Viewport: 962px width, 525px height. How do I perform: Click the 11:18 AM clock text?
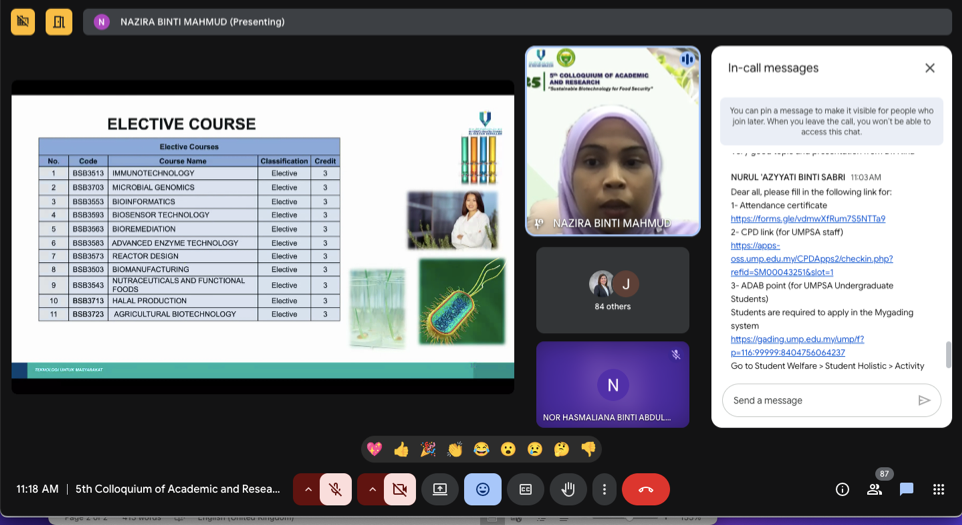pyautogui.click(x=37, y=489)
